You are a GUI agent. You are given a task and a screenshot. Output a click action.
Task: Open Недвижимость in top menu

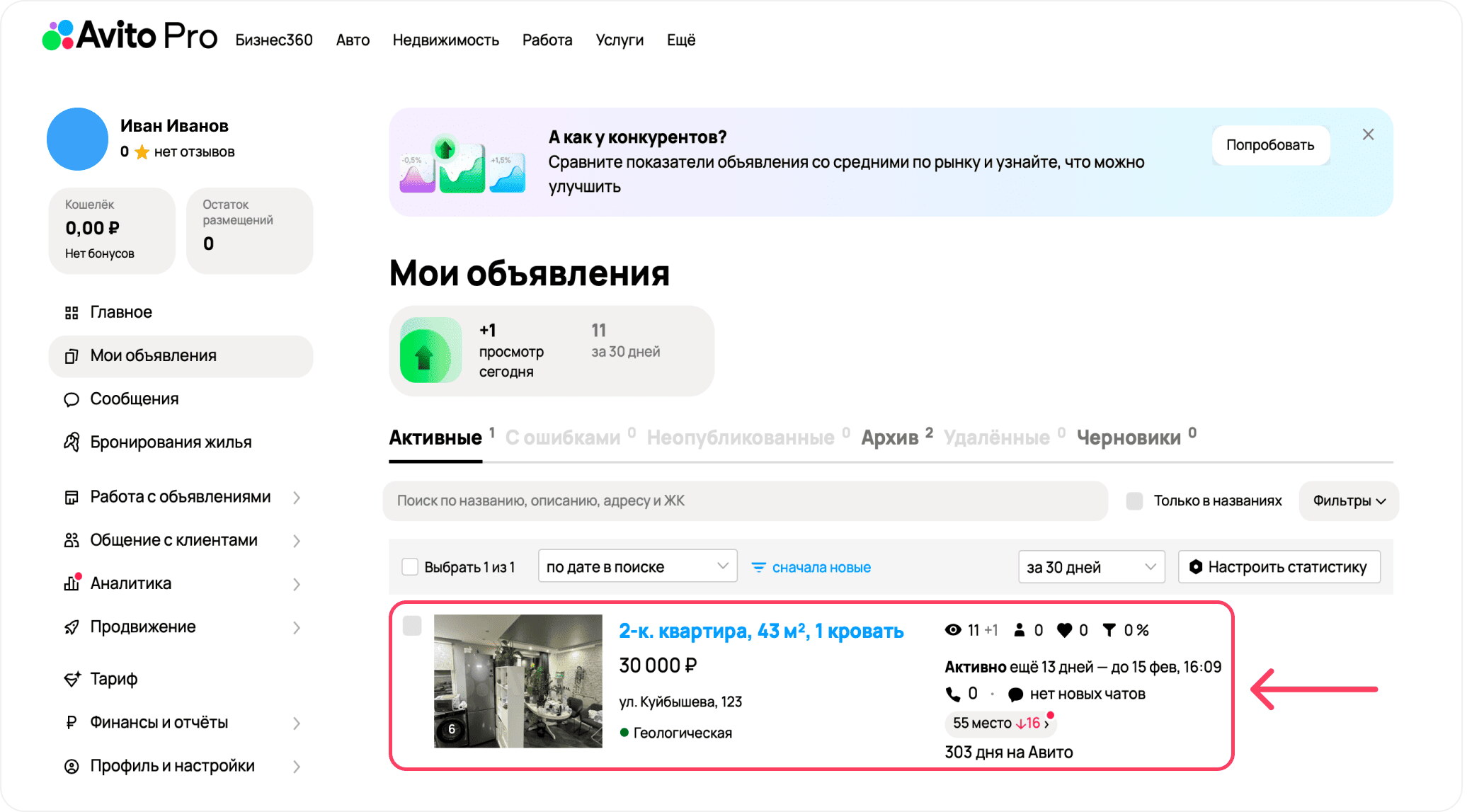pos(446,40)
